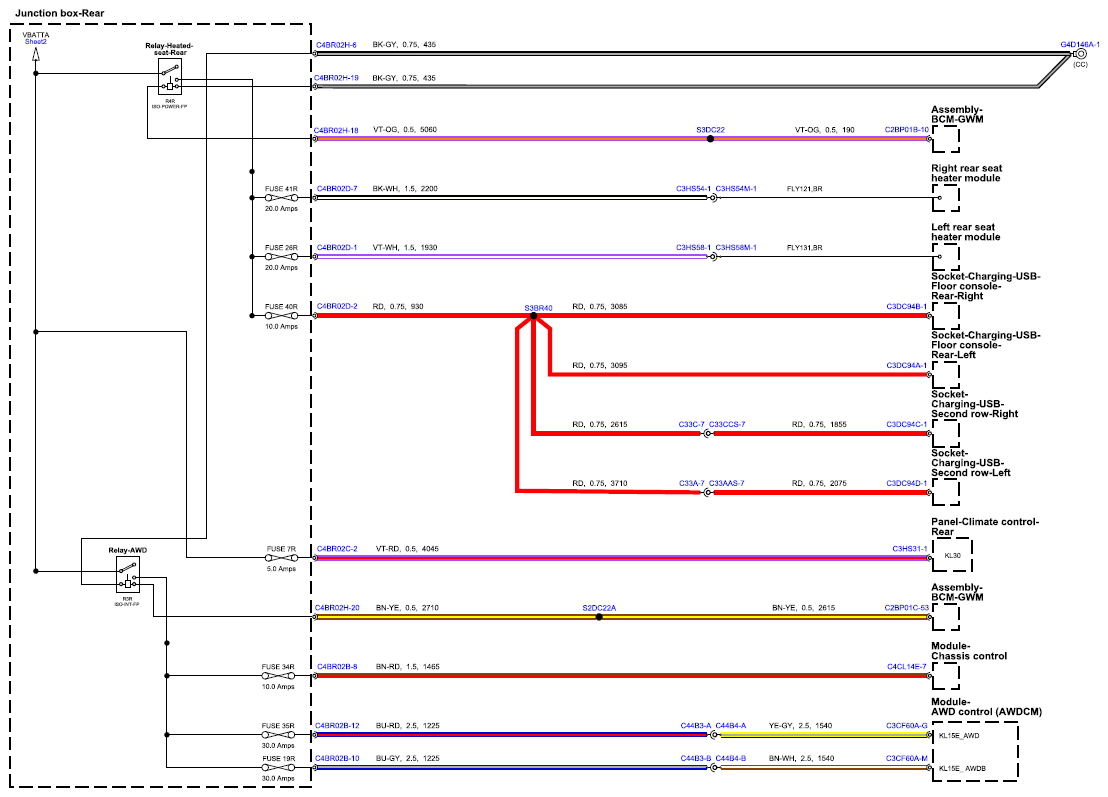1108x797 pixels.
Task: Open the VBATTA Sheet2 link
Action: click(x=35, y=42)
